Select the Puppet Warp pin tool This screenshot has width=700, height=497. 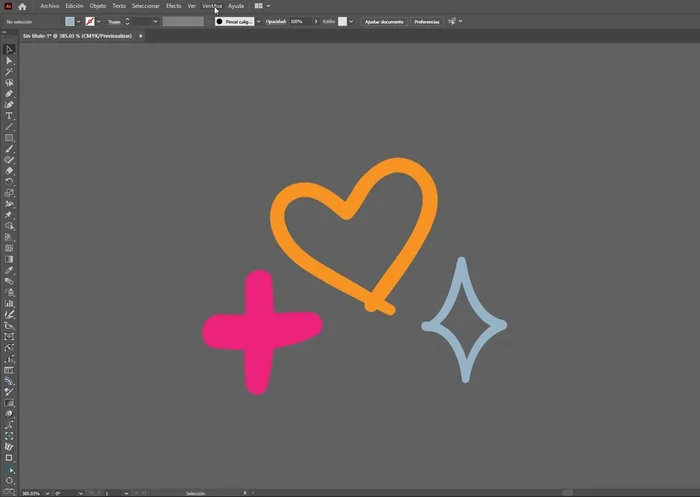[9, 215]
